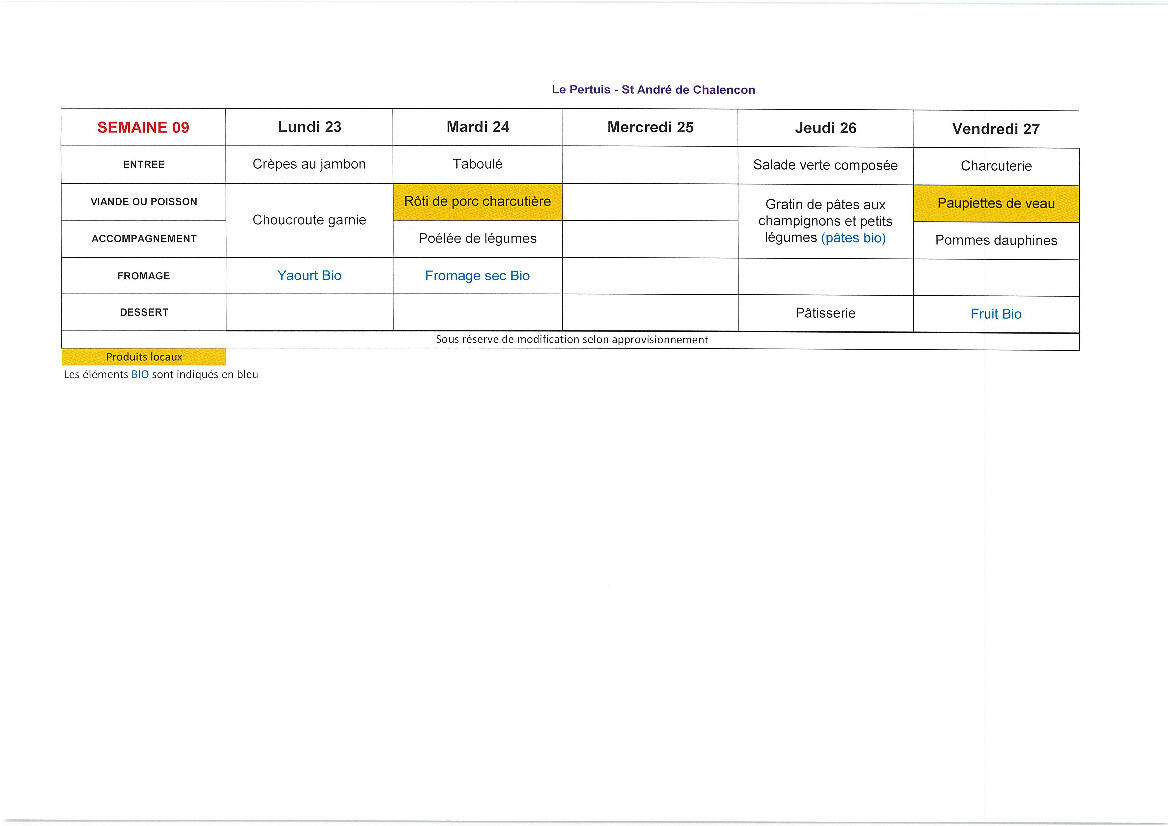The image size is (1169, 826).
Task: Select the blue Fromage sec Bio text
Action: point(477,276)
